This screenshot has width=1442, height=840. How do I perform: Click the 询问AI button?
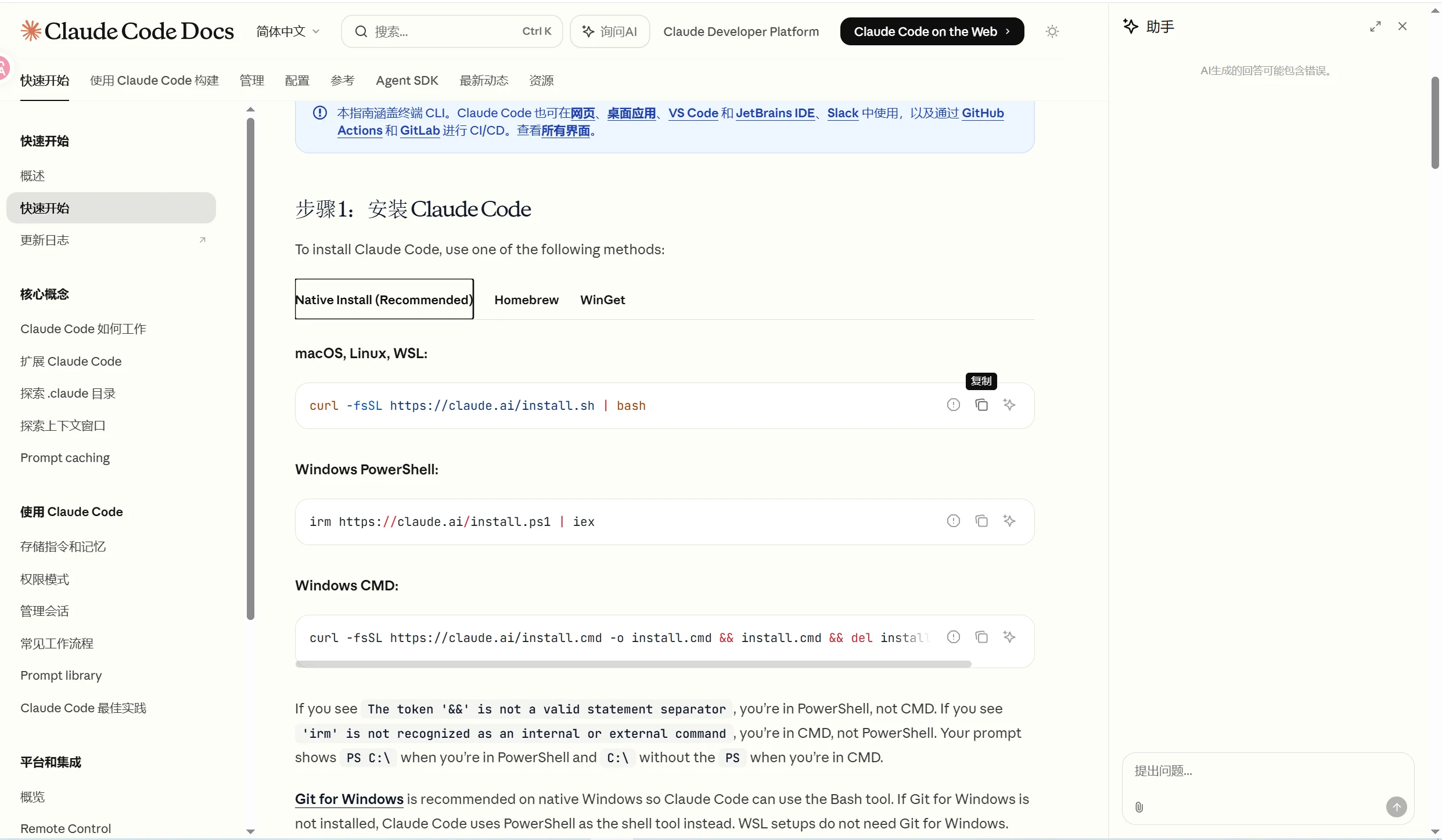[610, 31]
